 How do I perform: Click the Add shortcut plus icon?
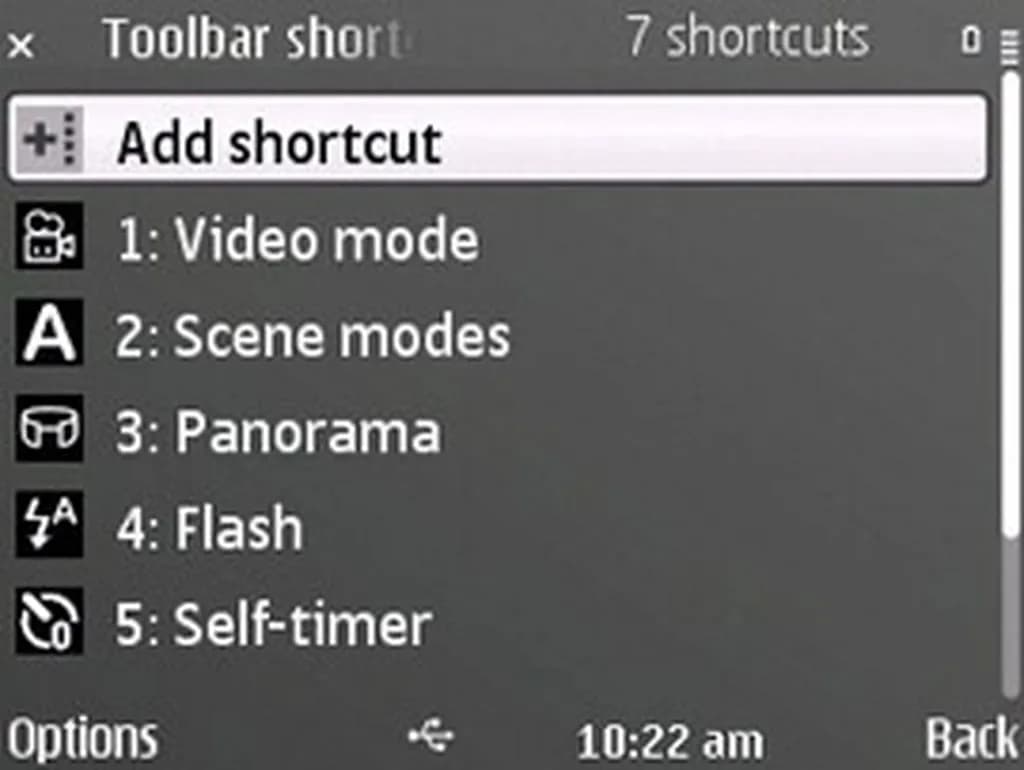coord(47,140)
